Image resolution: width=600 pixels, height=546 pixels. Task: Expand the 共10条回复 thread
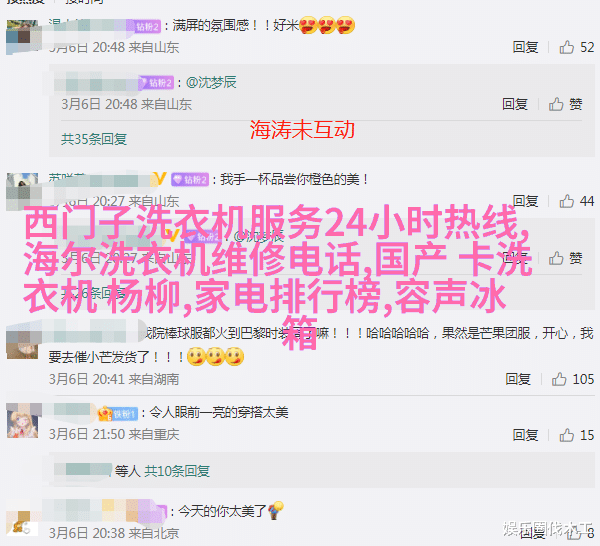(177, 471)
